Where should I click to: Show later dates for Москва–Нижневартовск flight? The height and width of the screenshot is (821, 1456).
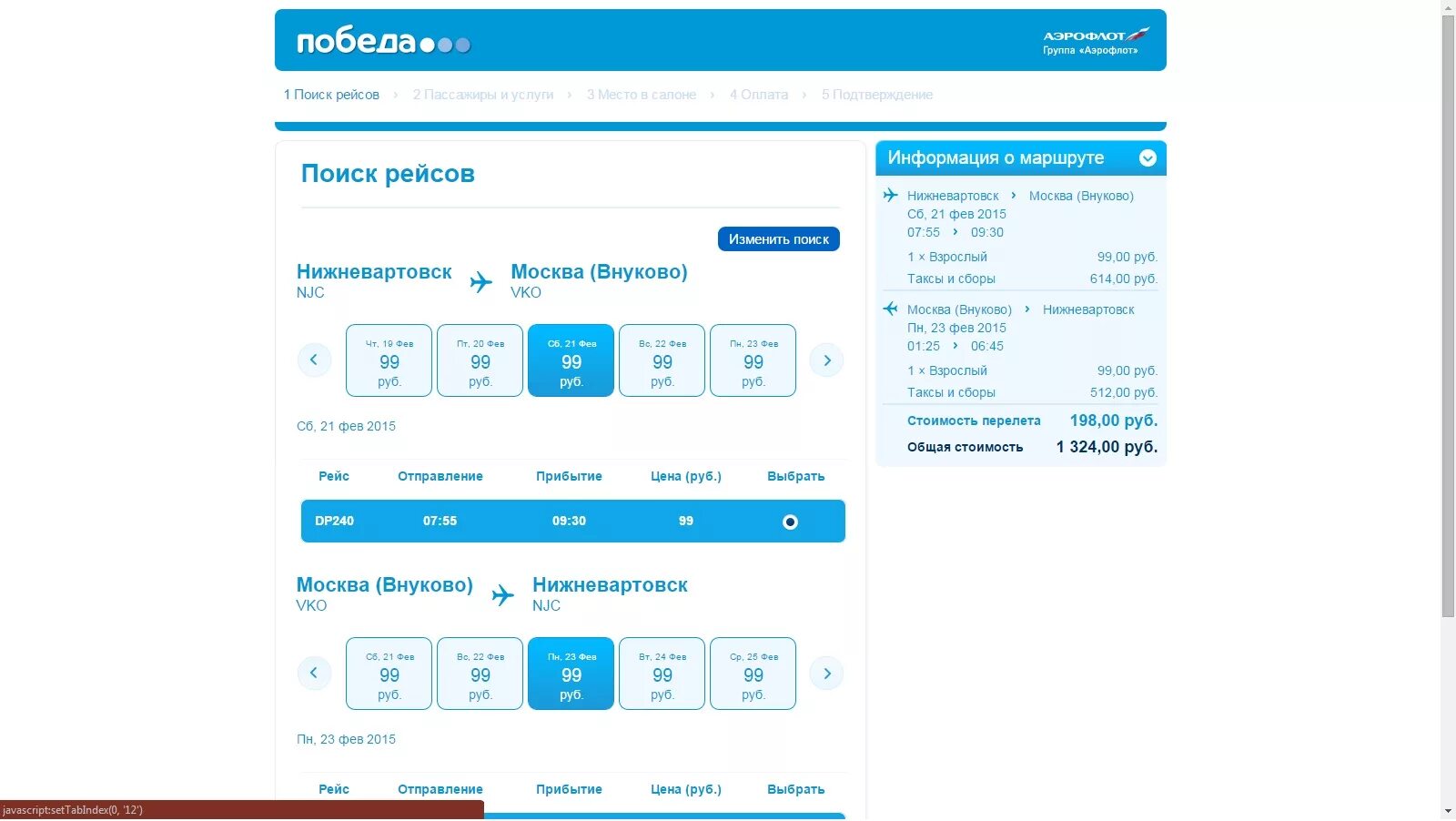pyautogui.click(x=826, y=674)
